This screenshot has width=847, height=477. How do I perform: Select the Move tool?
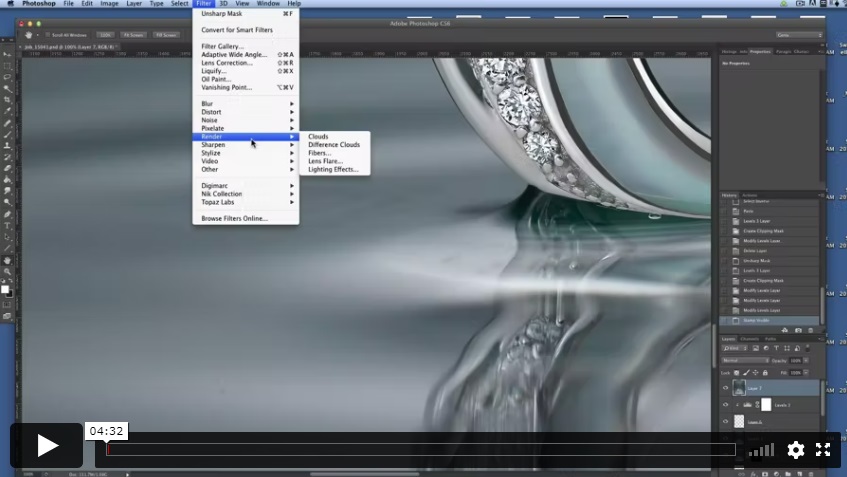7,55
